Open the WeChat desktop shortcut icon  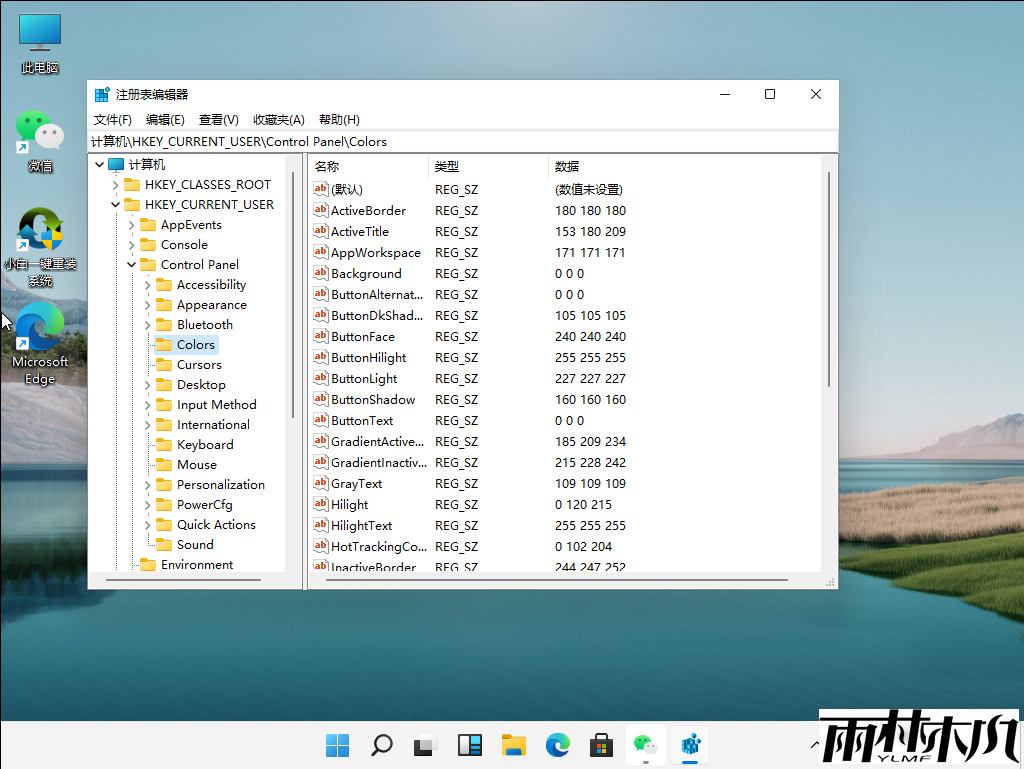click(39, 133)
